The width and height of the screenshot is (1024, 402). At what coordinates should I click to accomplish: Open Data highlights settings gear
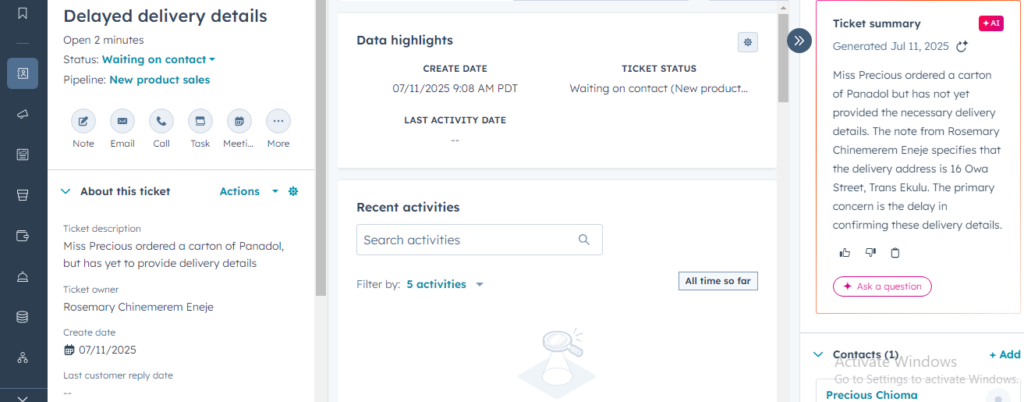pyautogui.click(x=748, y=42)
